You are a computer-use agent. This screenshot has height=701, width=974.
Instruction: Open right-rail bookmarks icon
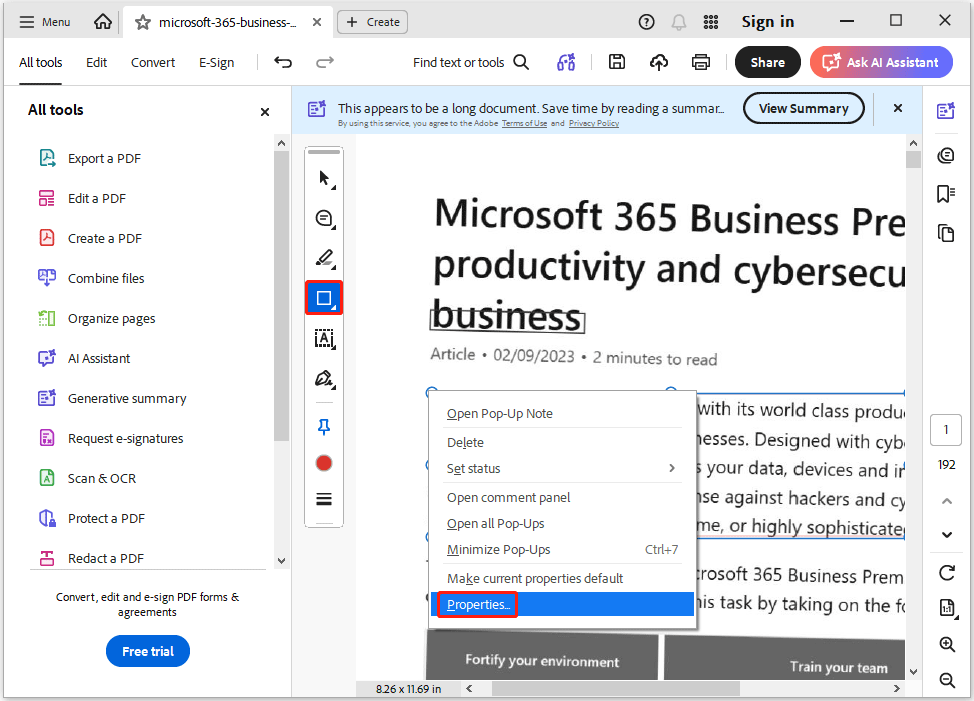(x=946, y=194)
